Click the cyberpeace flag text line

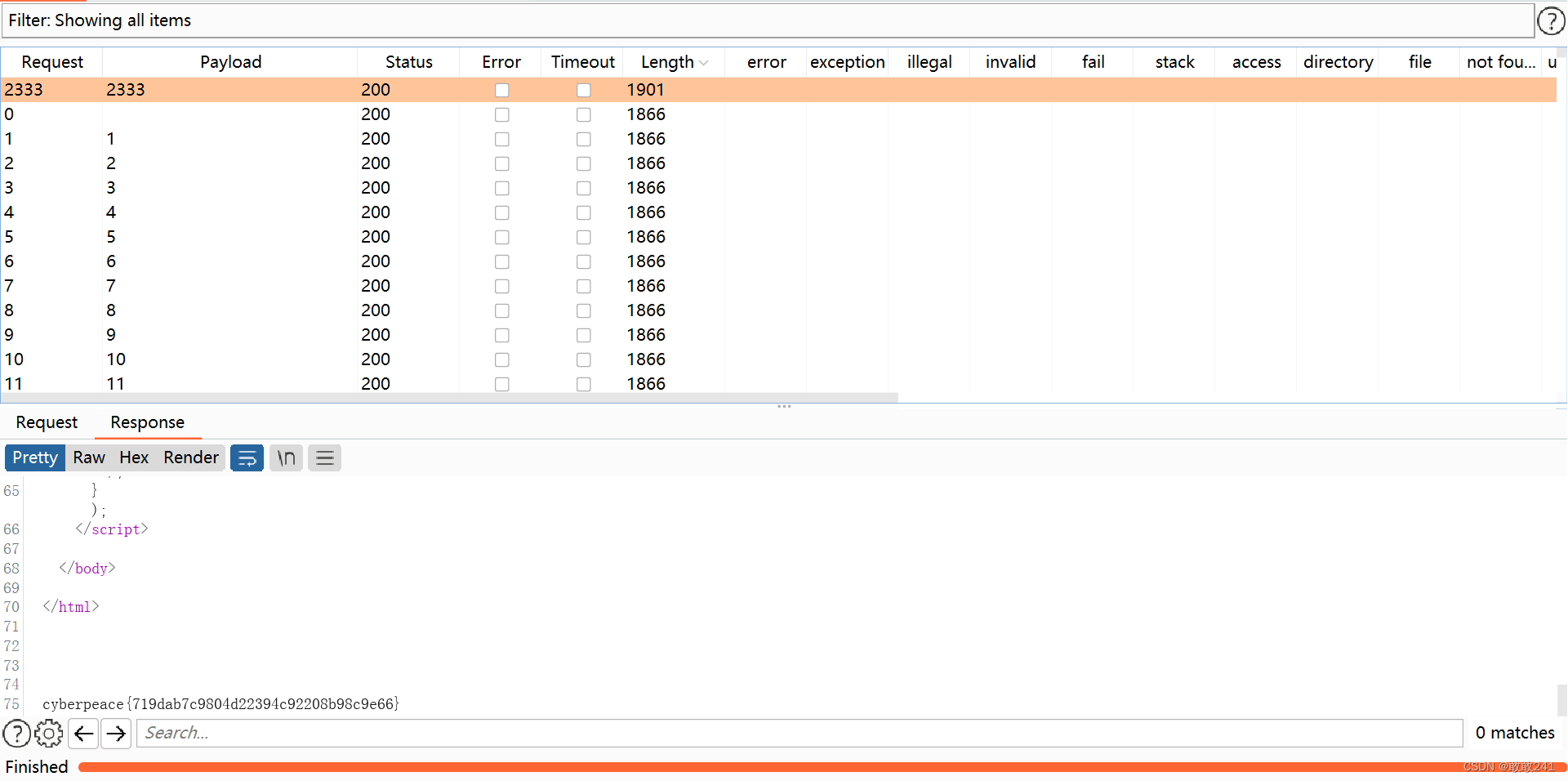(220, 704)
